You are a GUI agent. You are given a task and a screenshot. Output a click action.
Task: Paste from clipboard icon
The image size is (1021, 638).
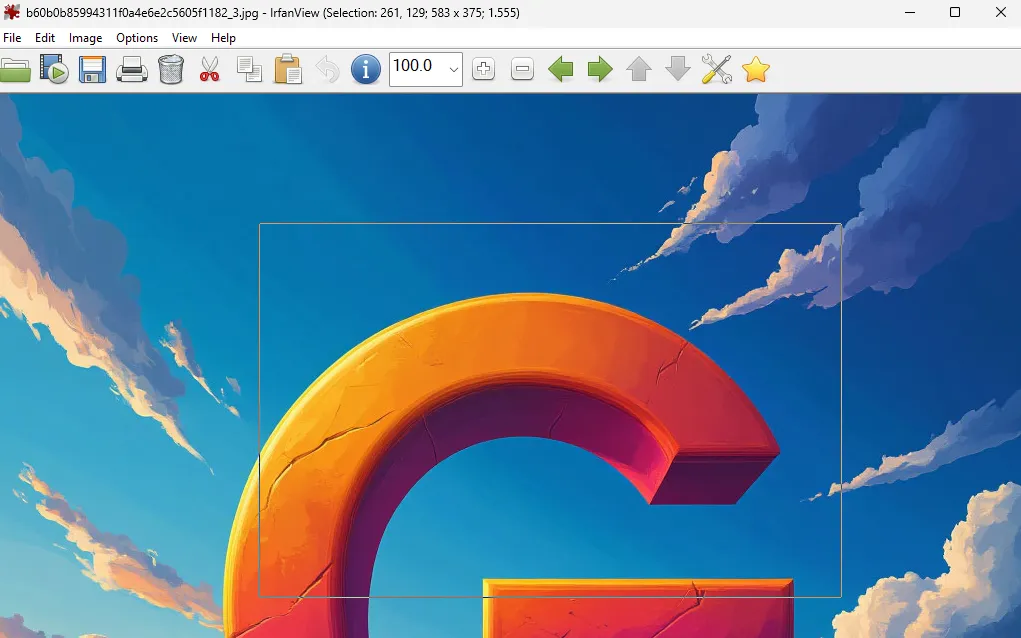tap(288, 69)
